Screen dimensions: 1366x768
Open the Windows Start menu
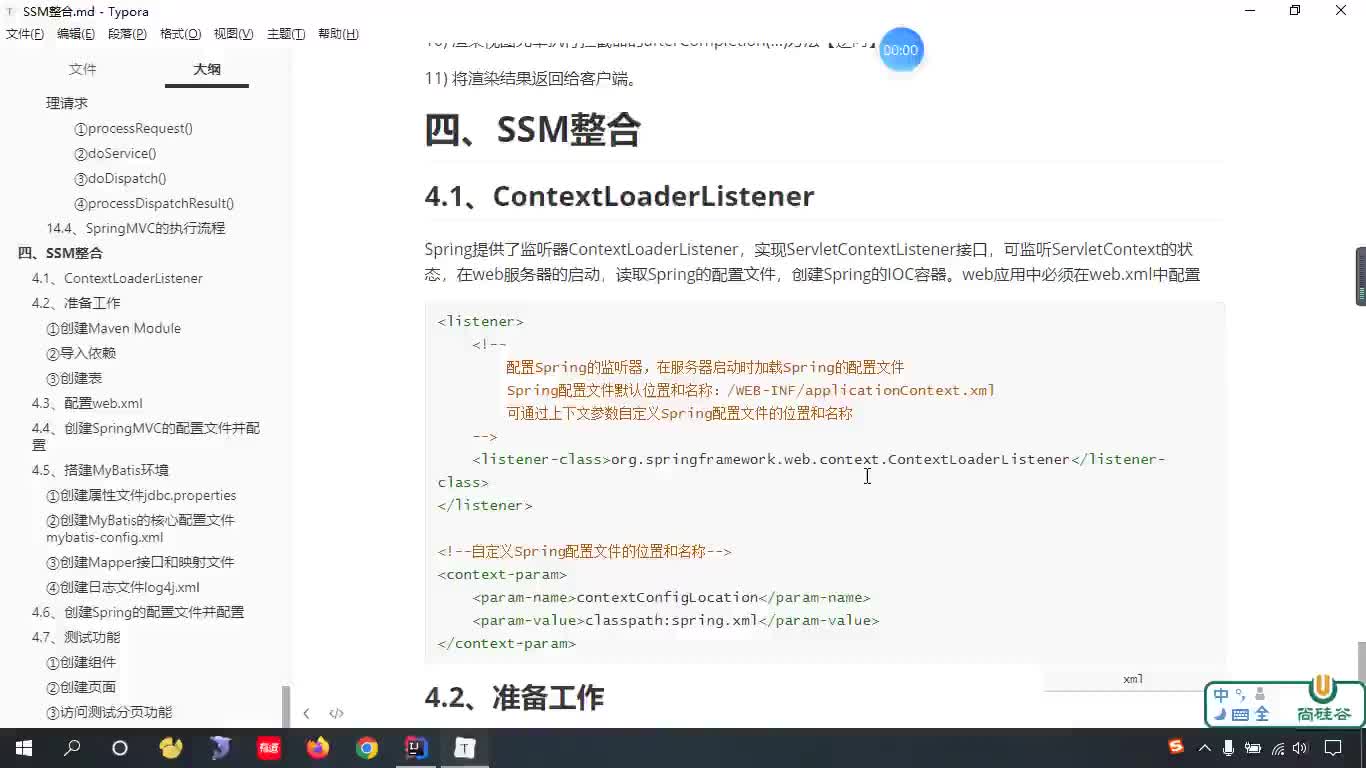pyautogui.click(x=24, y=747)
